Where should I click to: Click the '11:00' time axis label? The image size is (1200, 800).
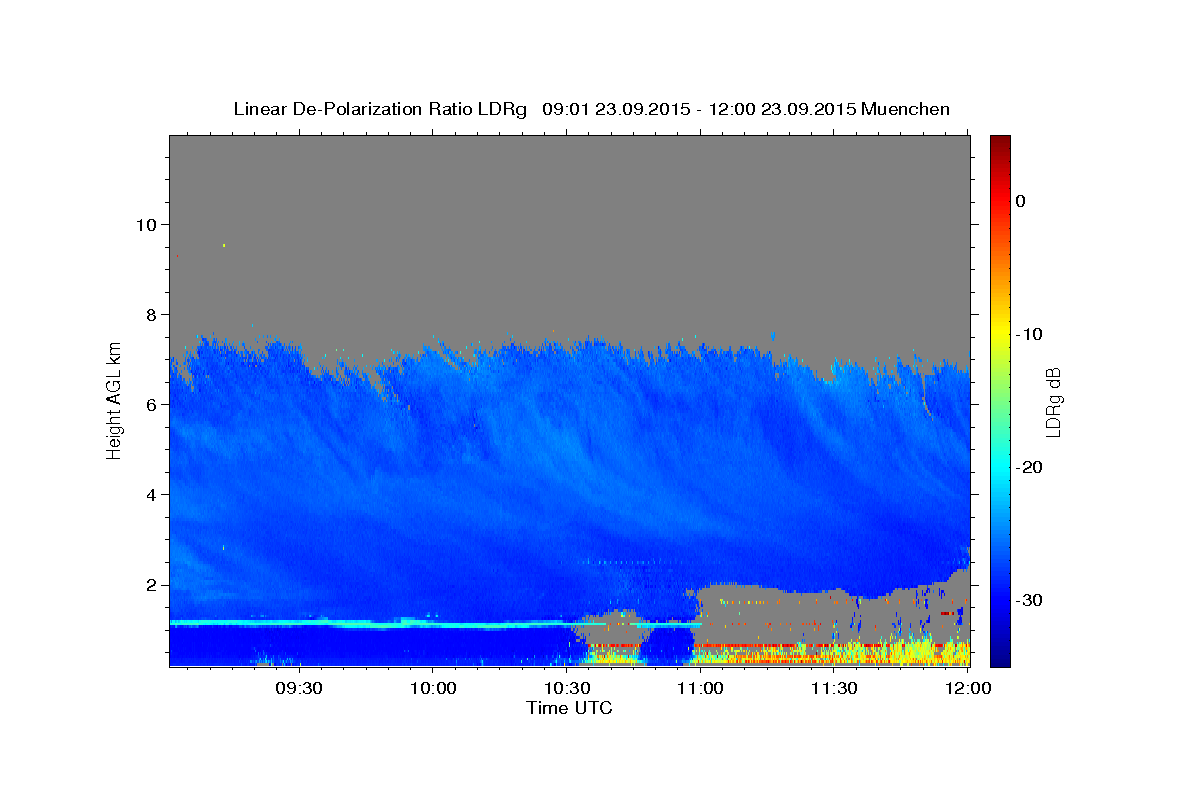(700, 688)
